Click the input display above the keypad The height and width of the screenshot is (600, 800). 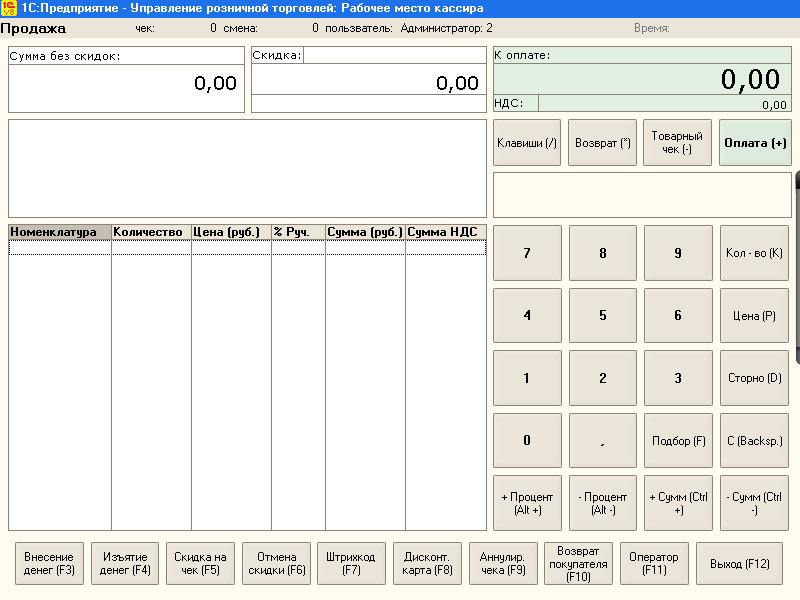(x=642, y=195)
